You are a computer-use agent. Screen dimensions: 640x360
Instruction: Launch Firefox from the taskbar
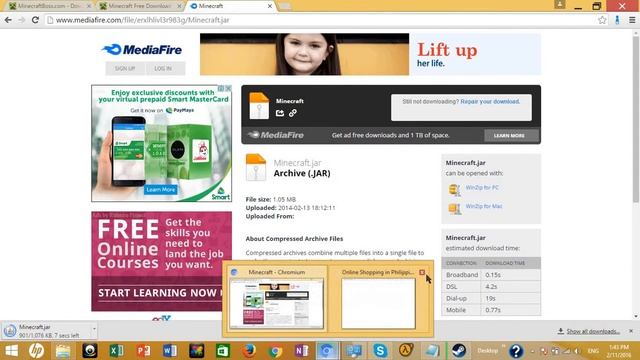[x=249, y=351]
